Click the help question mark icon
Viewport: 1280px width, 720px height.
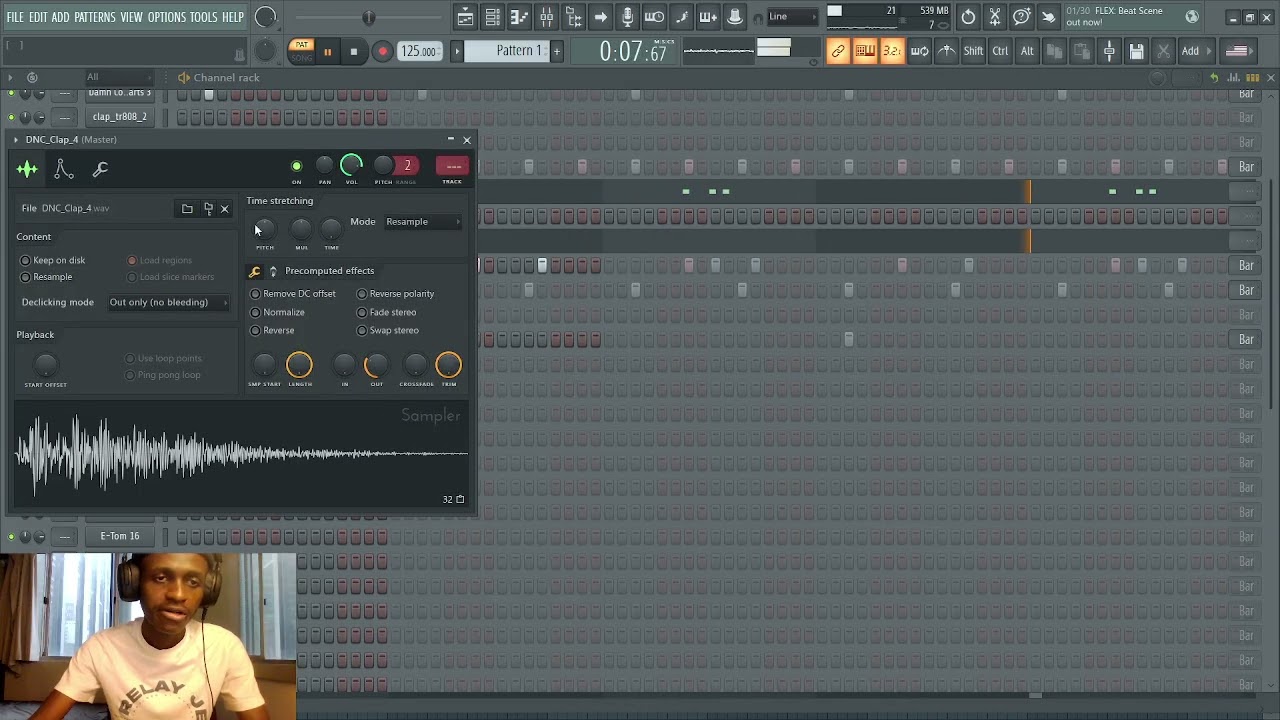coord(1022,17)
